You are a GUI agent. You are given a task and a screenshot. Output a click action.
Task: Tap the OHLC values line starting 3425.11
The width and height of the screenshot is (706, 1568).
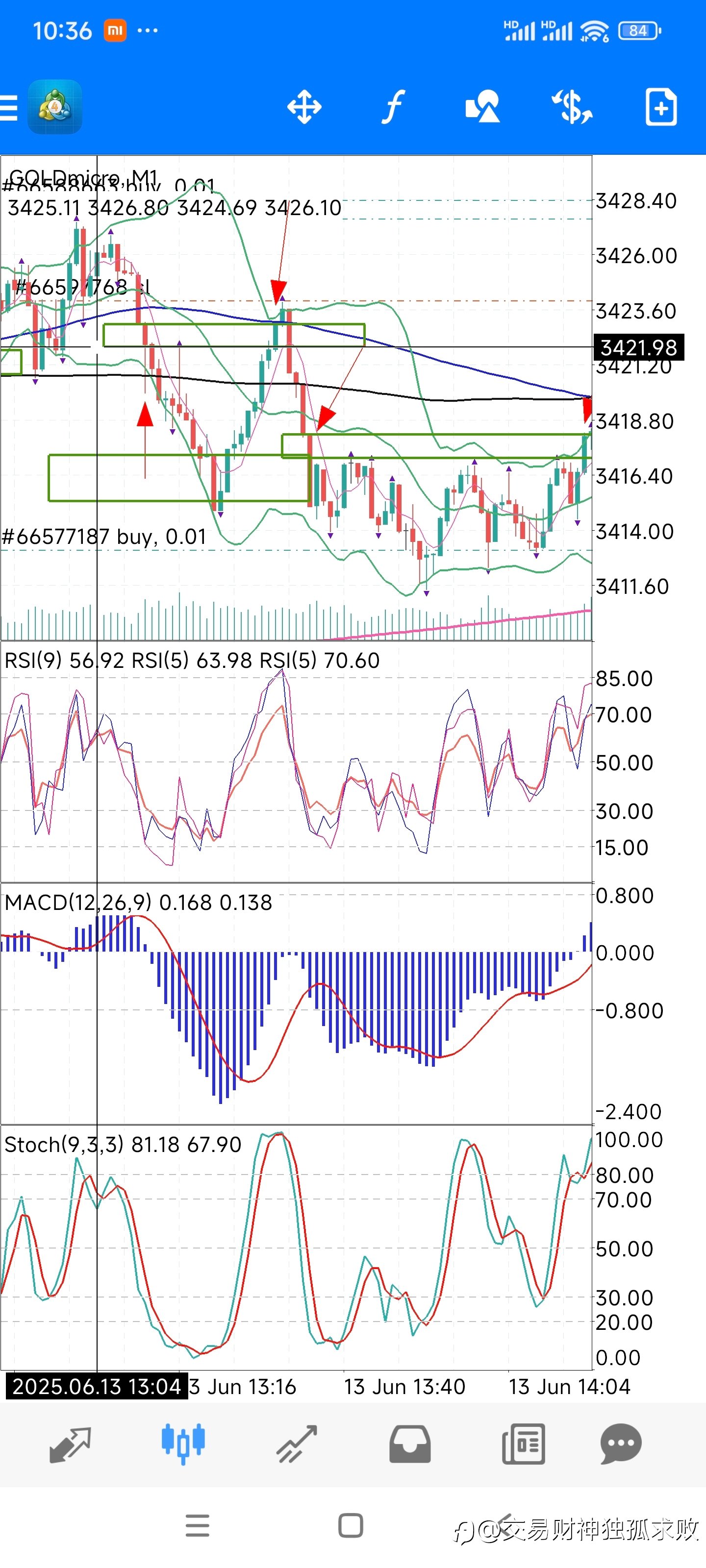(x=174, y=208)
